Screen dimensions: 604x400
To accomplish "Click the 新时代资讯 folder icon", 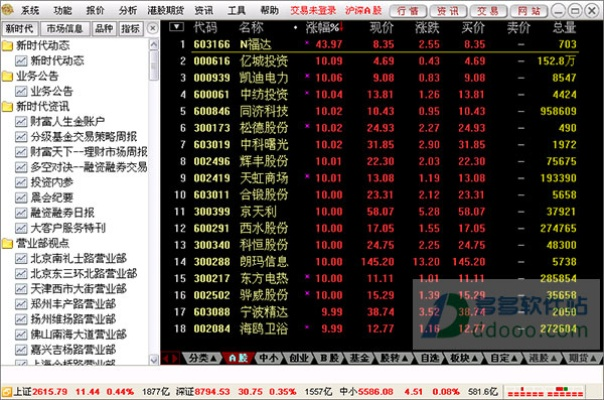I will pos(8,105).
